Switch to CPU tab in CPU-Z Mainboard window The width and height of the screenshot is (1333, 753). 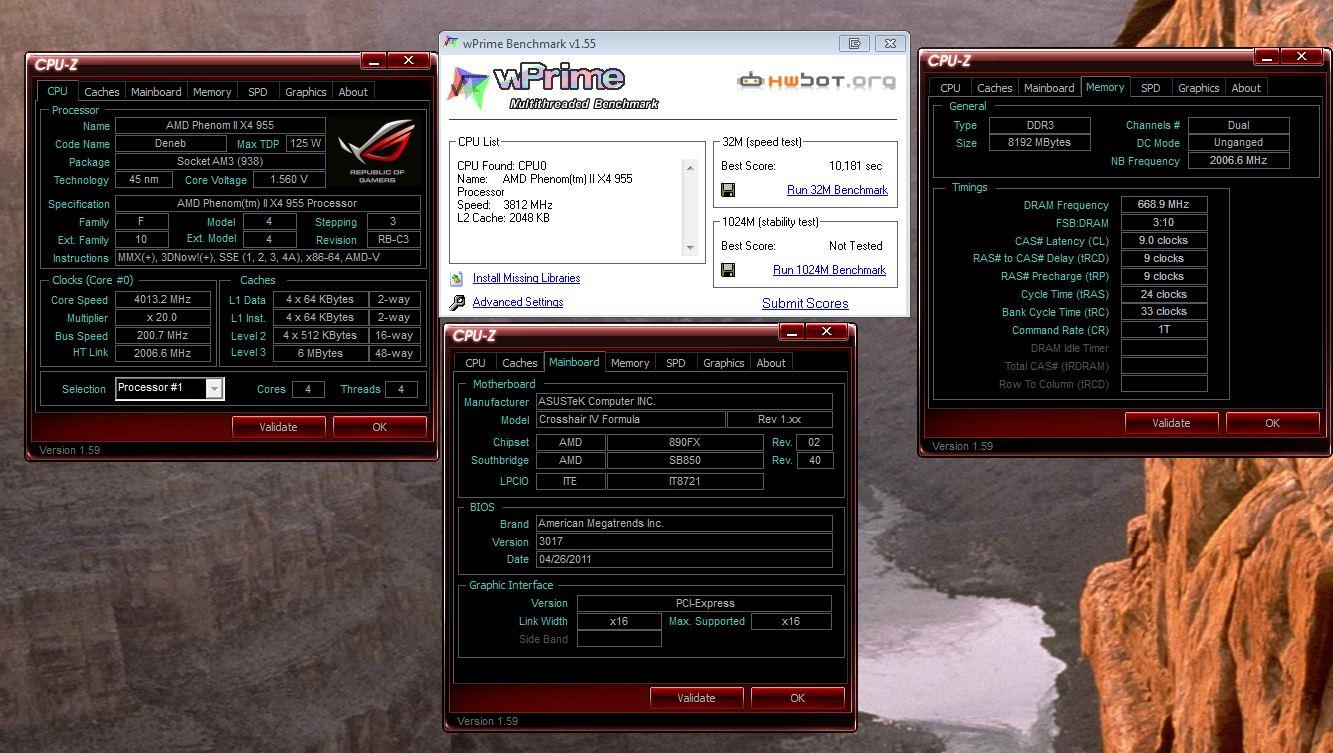pyautogui.click(x=475, y=363)
